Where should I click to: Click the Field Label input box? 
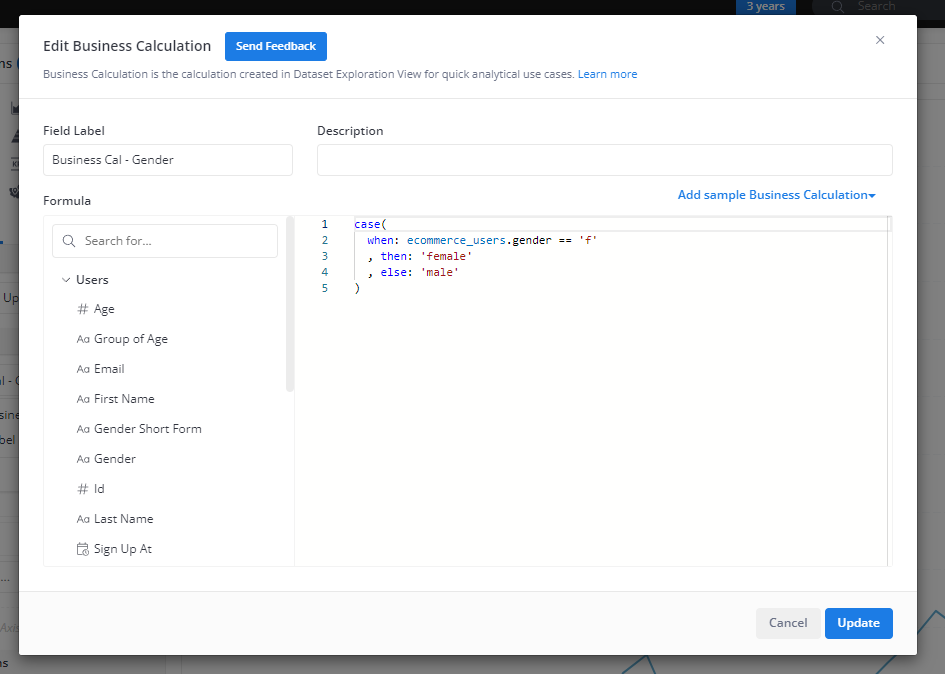(x=168, y=160)
